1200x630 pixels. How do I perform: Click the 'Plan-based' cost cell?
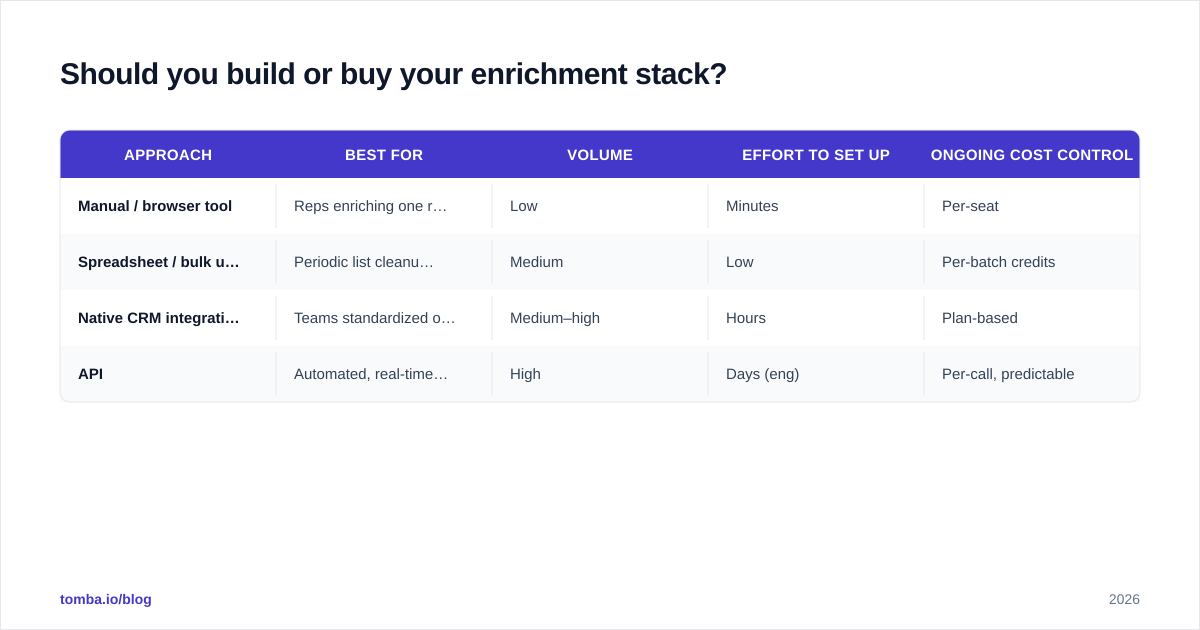pyautogui.click(x=1032, y=318)
